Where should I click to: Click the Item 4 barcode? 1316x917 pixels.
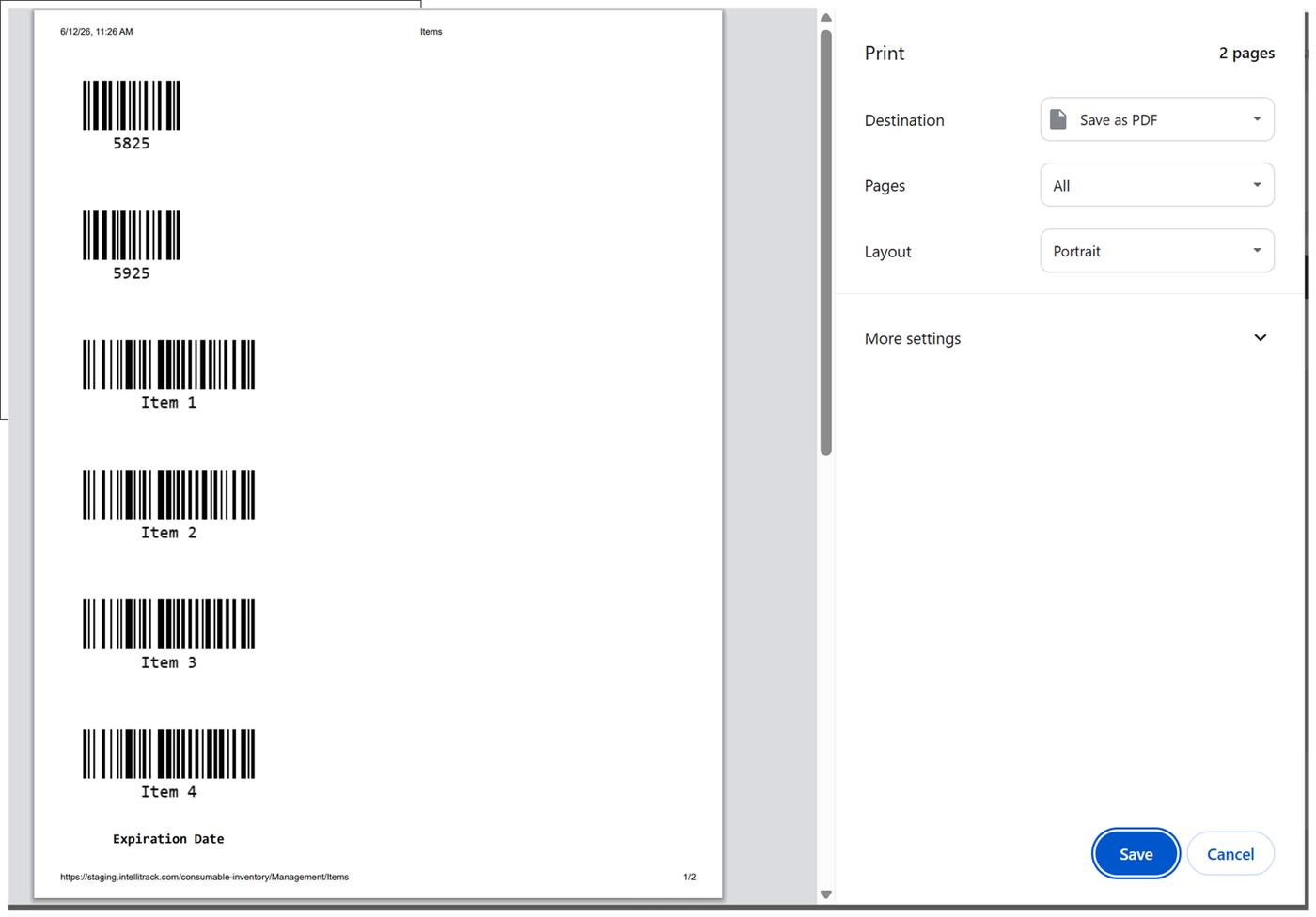pyautogui.click(x=169, y=754)
